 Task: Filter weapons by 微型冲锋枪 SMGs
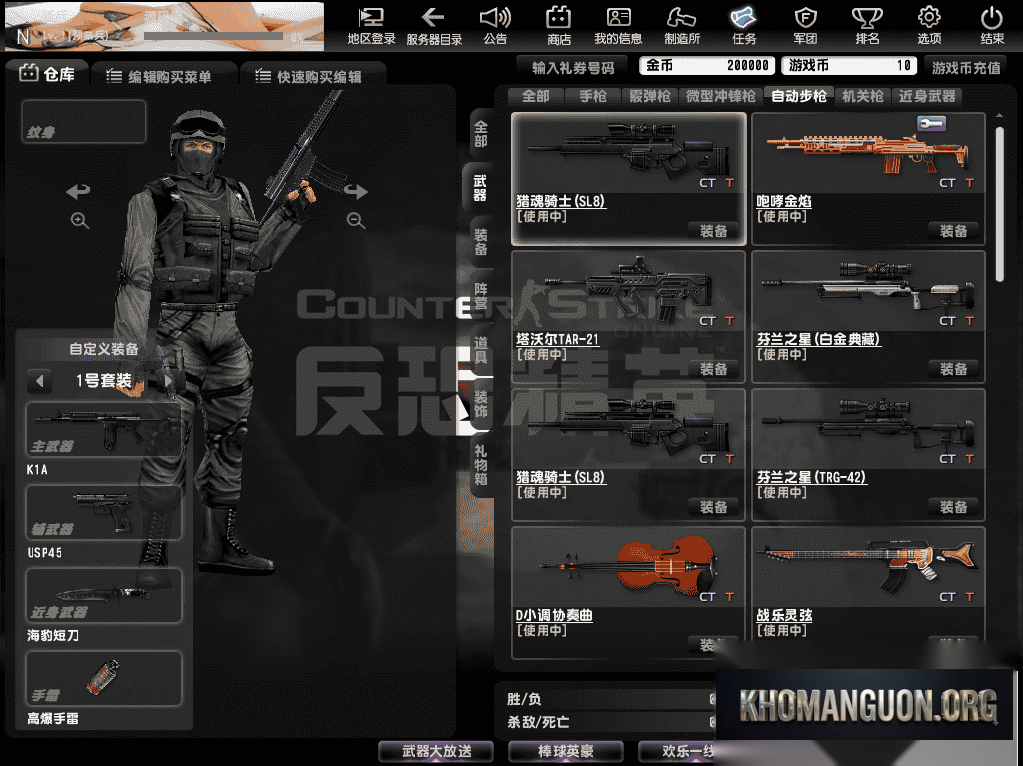(720, 97)
